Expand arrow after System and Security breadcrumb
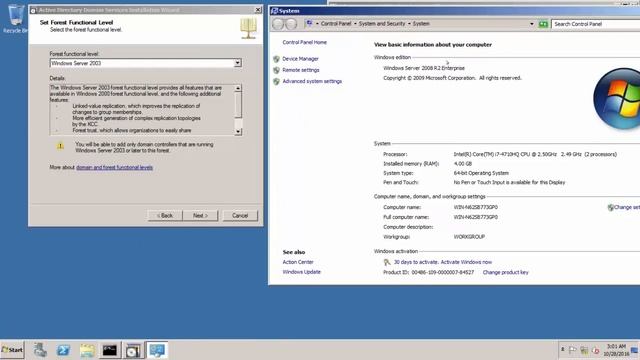Image resolution: width=640 pixels, height=360 pixels. pos(409,24)
